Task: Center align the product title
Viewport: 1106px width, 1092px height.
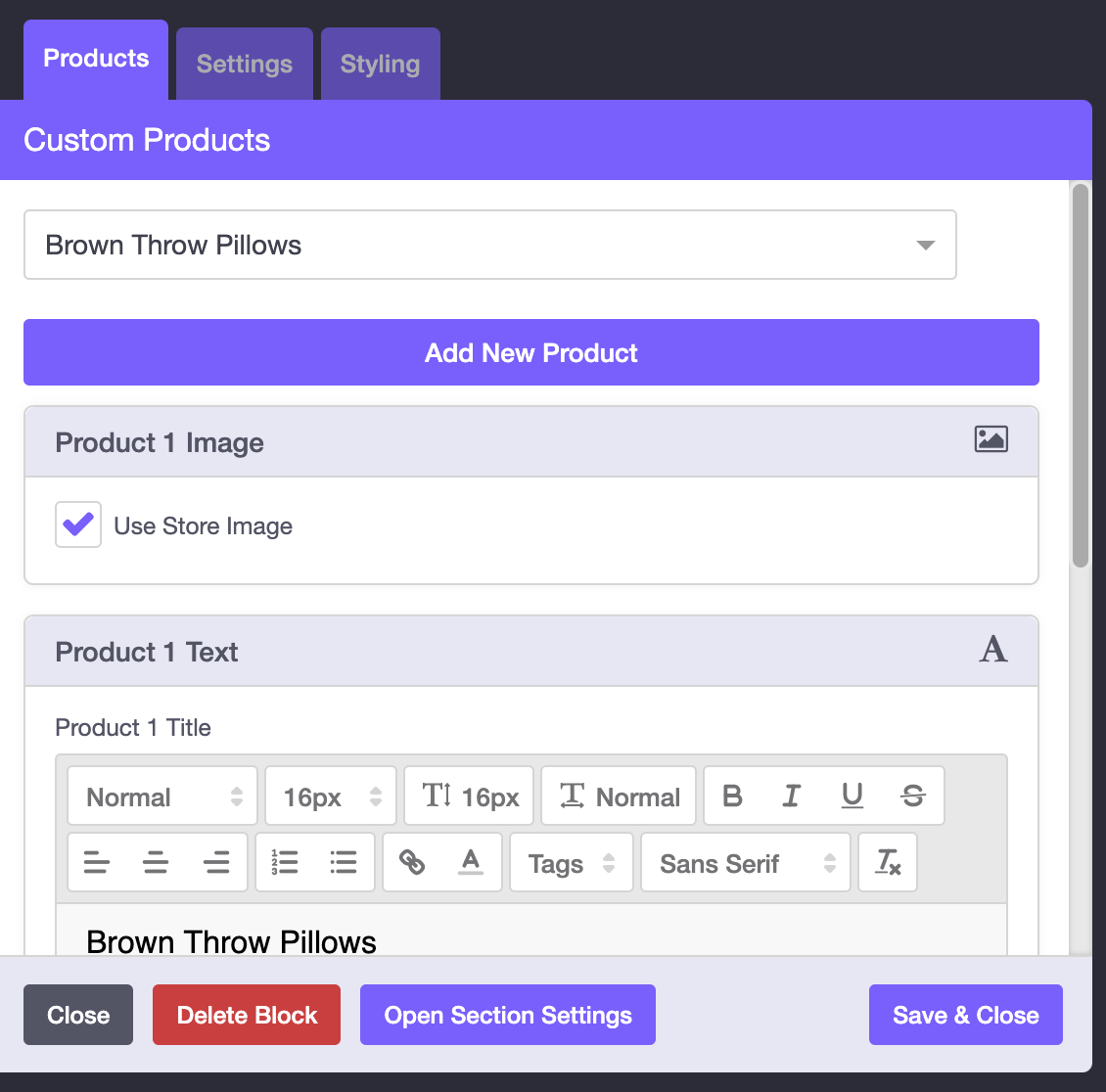Action: (156, 863)
